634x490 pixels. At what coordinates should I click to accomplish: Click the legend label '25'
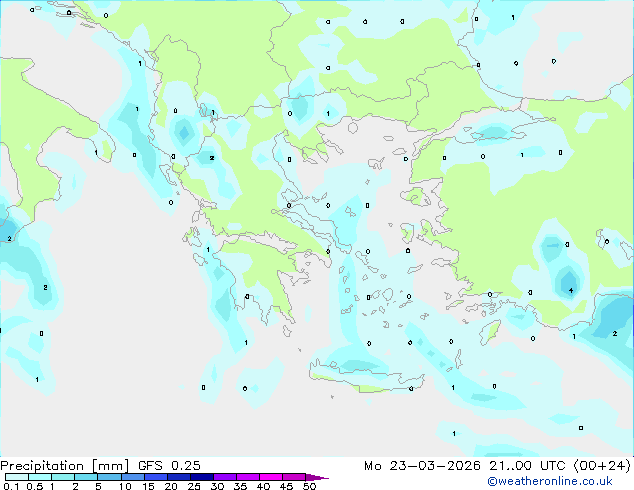click(x=194, y=486)
